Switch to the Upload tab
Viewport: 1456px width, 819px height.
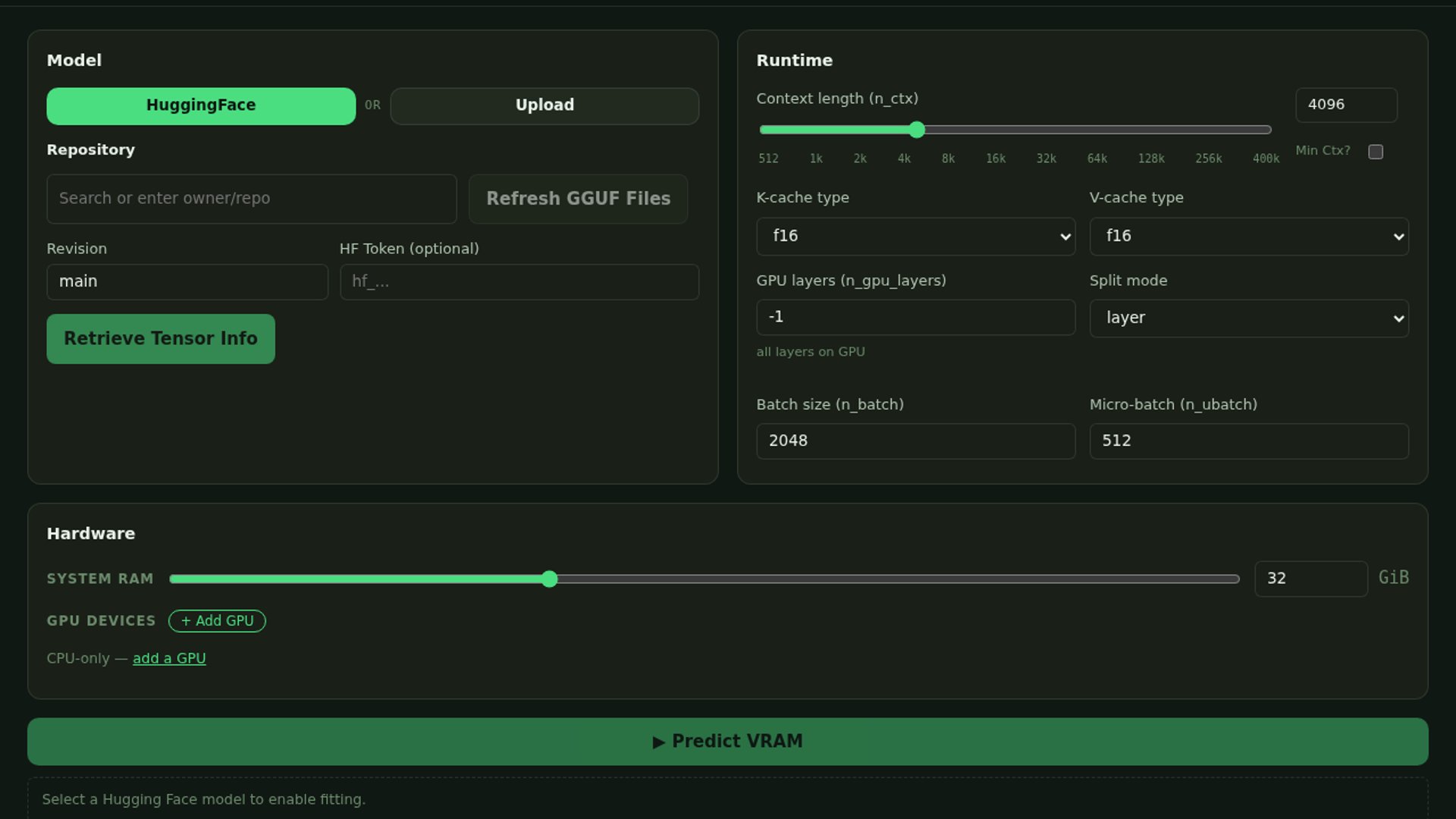(544, 105)
